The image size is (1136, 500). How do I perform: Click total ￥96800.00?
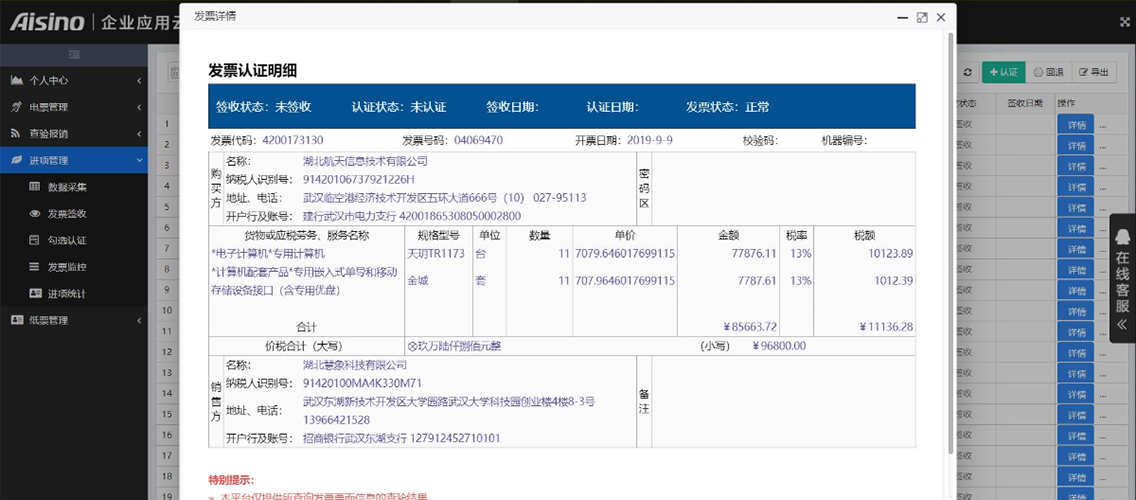point(779,346)
